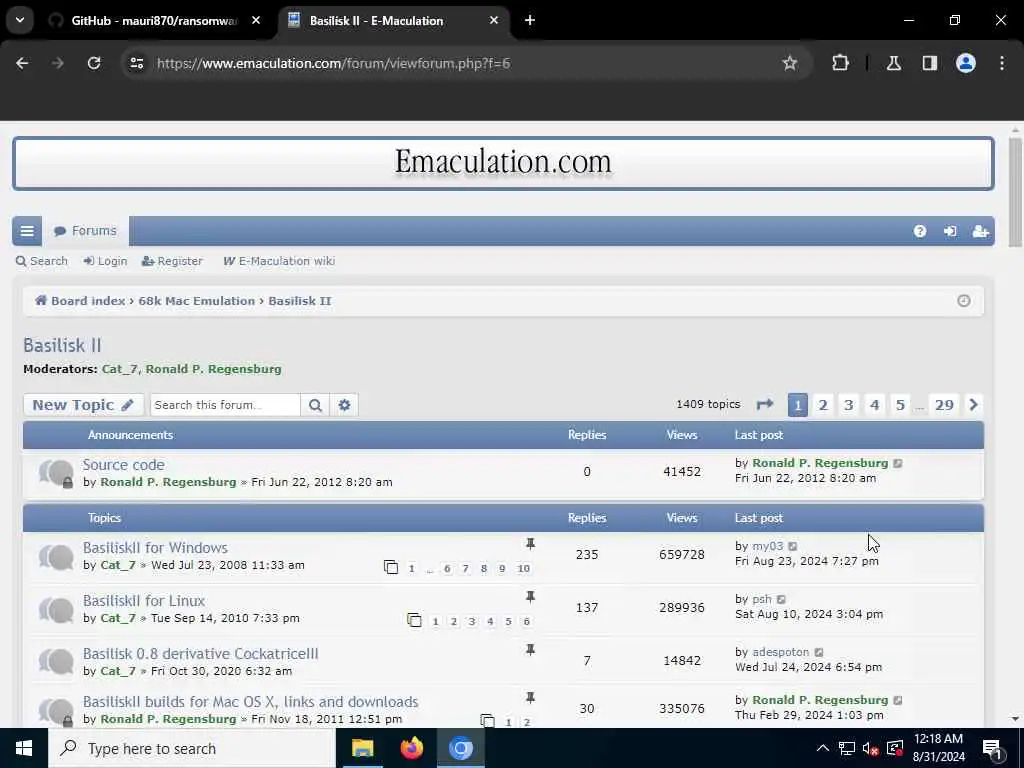This screenshot has width=1024, height=768.
Task: Toggle the browser side panel icon
Action: coord(929,63)
